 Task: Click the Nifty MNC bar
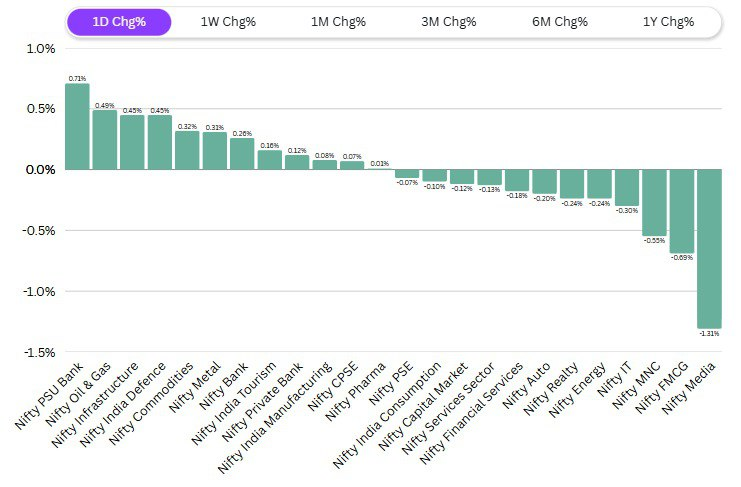[654, 203]
